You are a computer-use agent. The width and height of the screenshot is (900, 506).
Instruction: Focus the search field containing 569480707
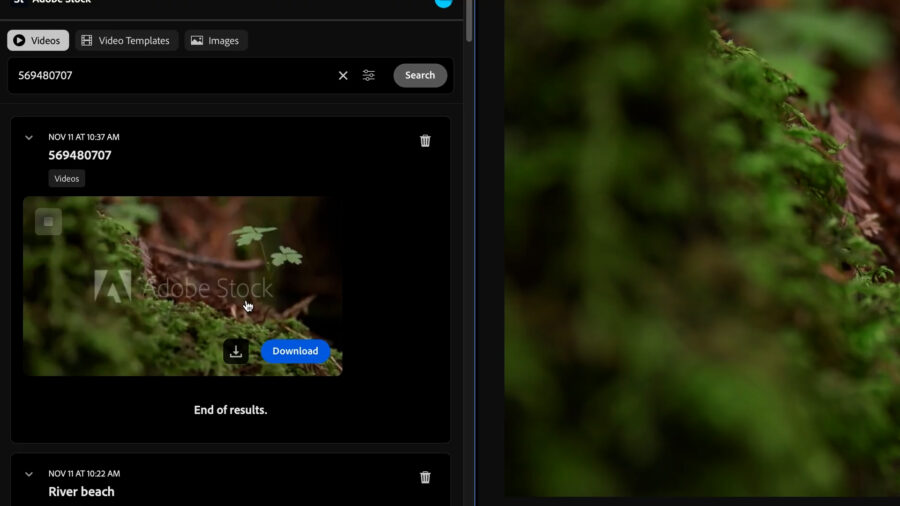(170, 76)
